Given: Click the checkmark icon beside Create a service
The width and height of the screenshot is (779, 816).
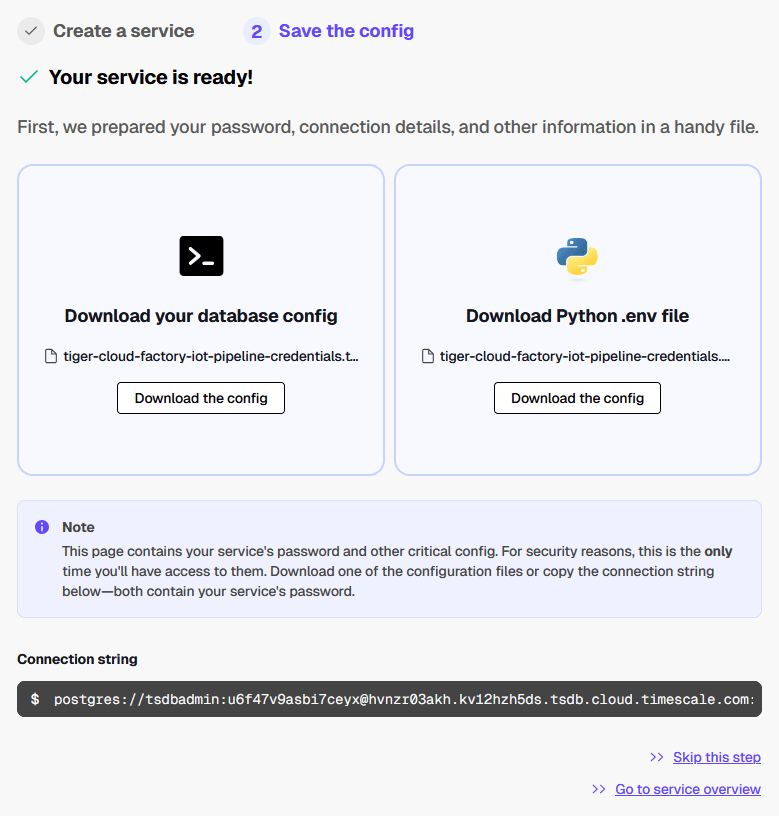Looking at the screenshot, I should 31,31.
